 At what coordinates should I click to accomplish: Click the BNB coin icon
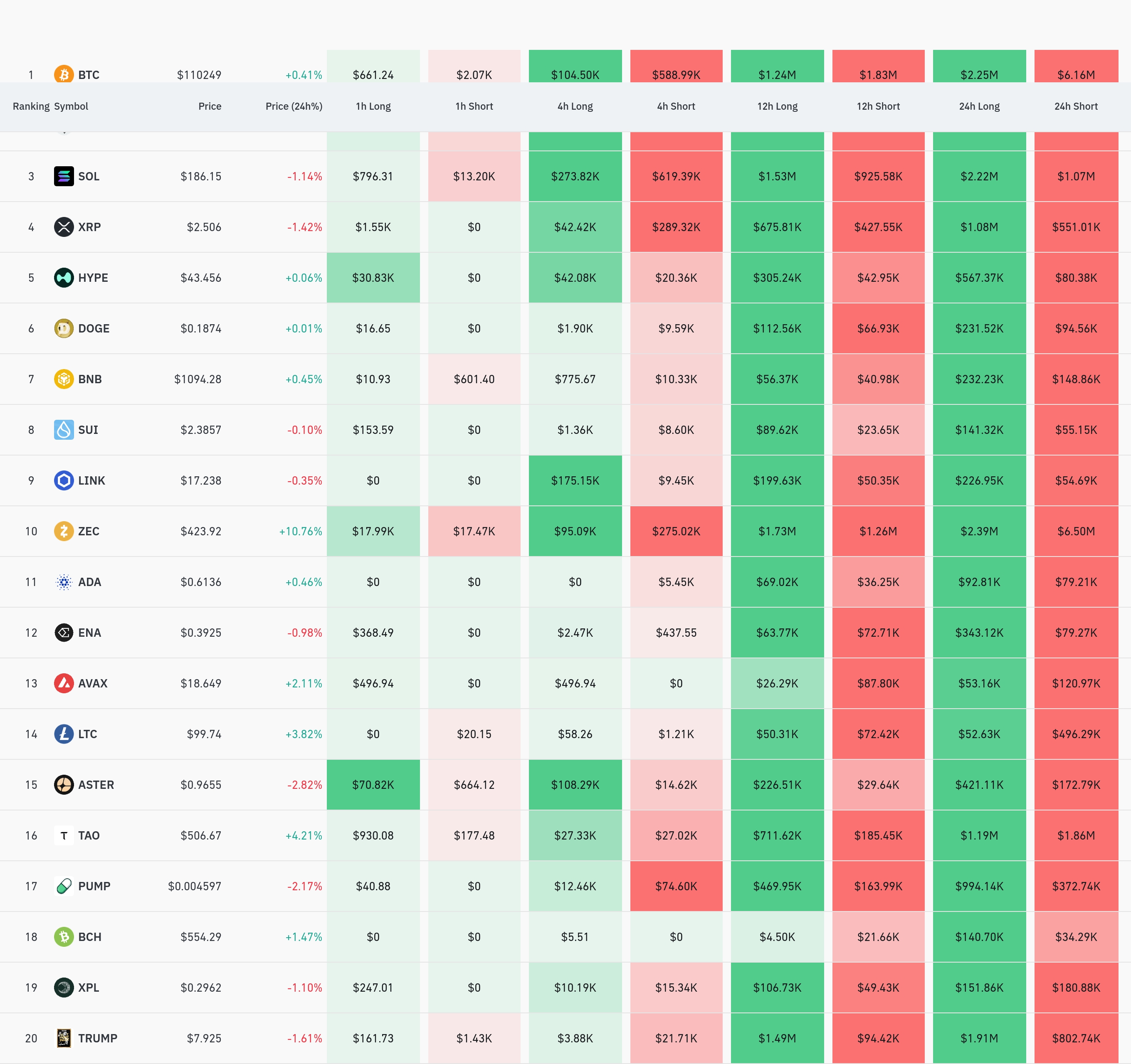[64, 379]
